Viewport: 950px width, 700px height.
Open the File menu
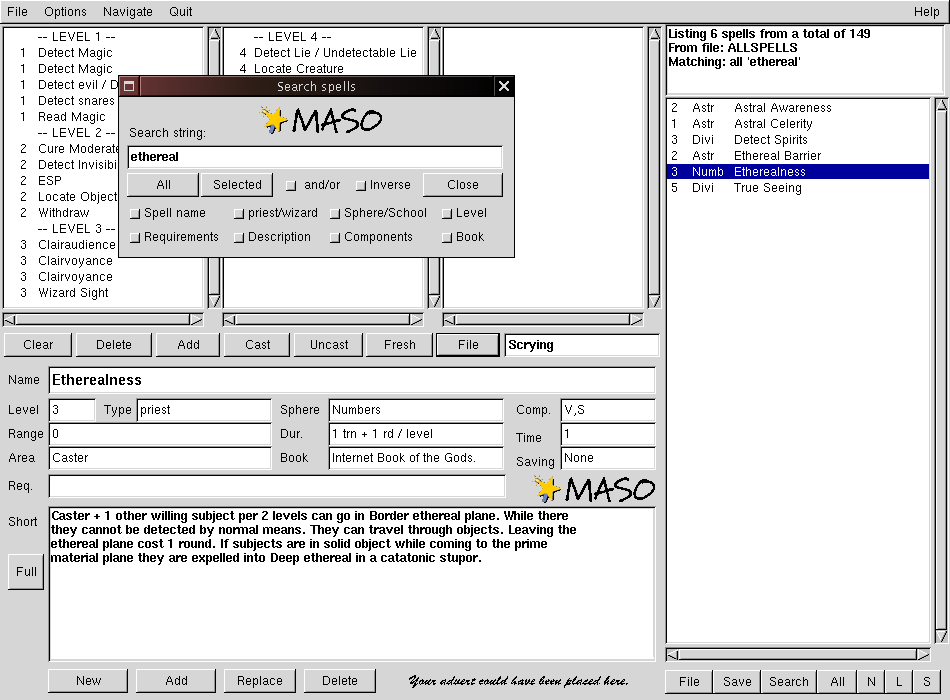pos(17,12)
